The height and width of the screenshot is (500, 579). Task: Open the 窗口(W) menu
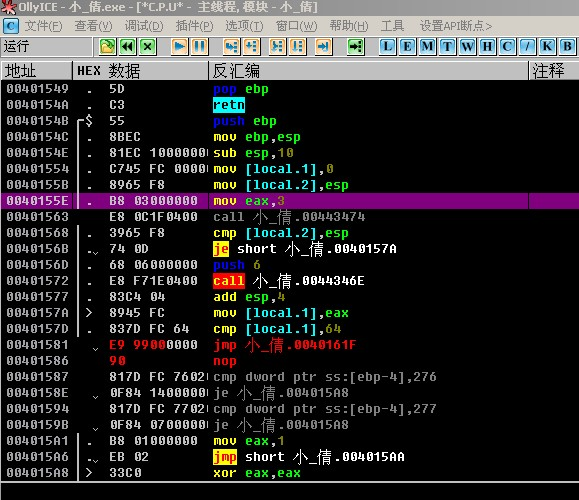297,26
